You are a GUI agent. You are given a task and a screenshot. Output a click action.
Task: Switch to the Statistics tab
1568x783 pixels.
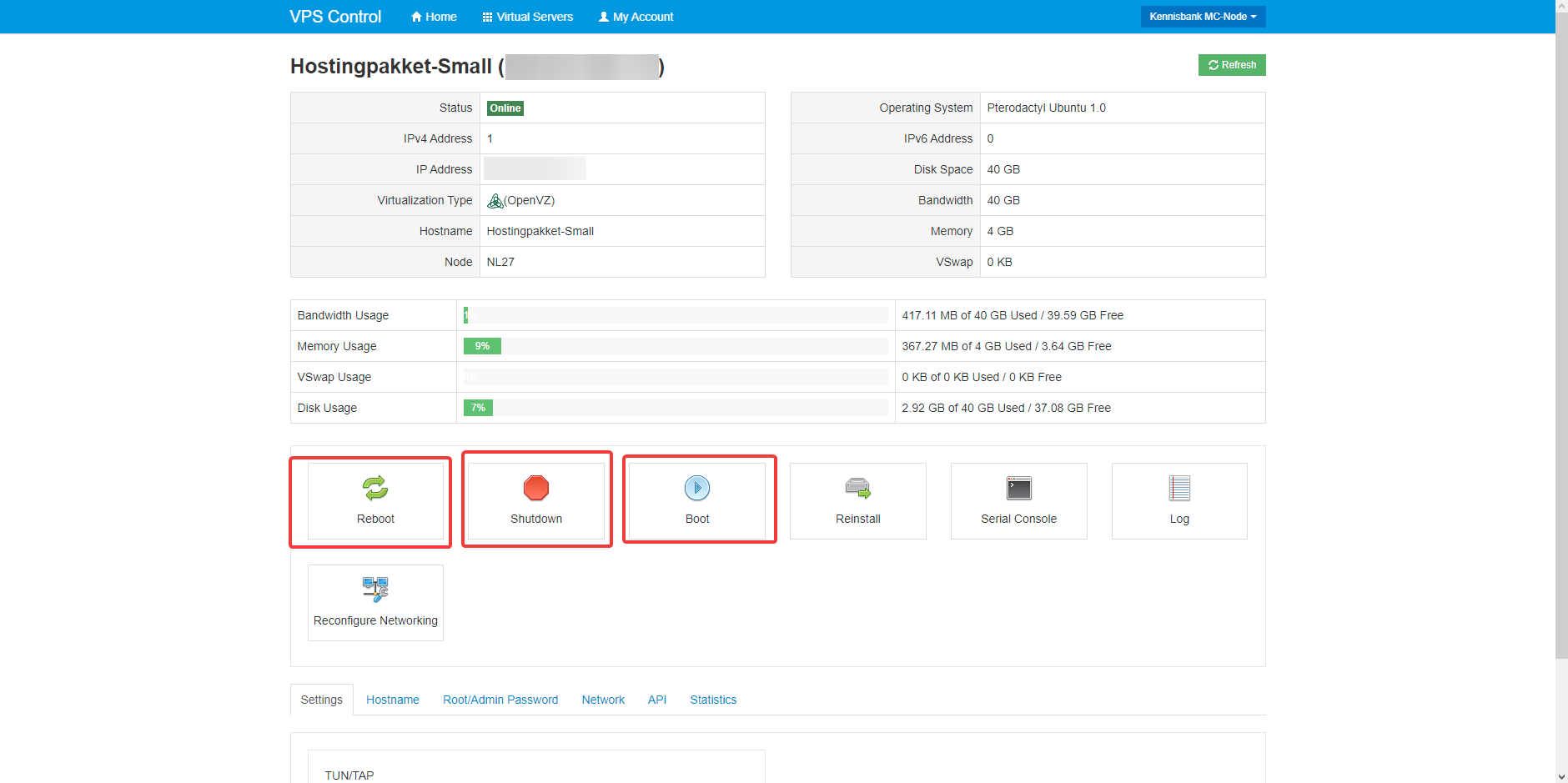(713, 700)
